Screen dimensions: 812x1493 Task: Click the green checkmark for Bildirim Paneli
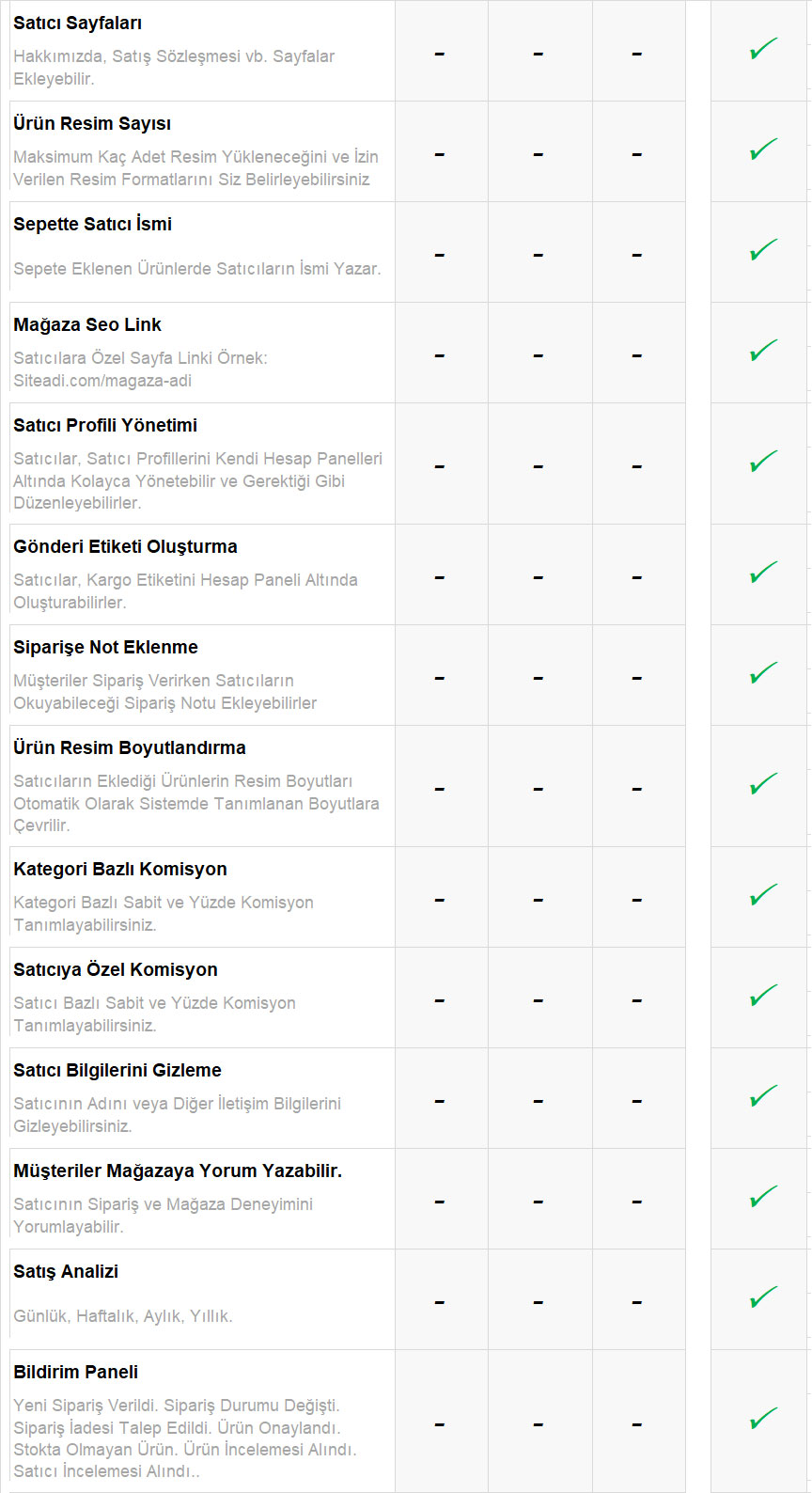(763, 1419)
